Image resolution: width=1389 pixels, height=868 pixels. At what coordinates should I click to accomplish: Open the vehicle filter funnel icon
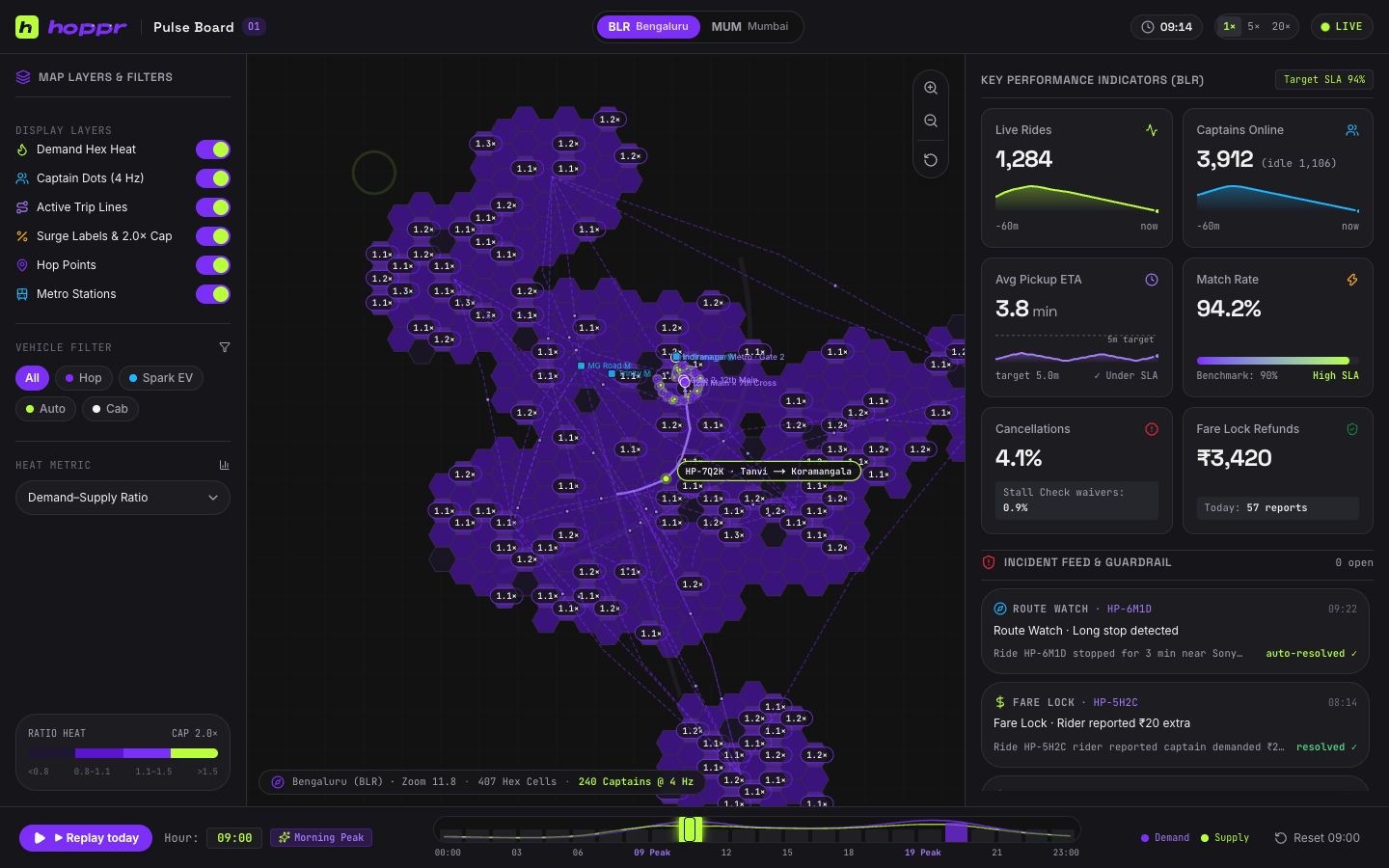225,347
